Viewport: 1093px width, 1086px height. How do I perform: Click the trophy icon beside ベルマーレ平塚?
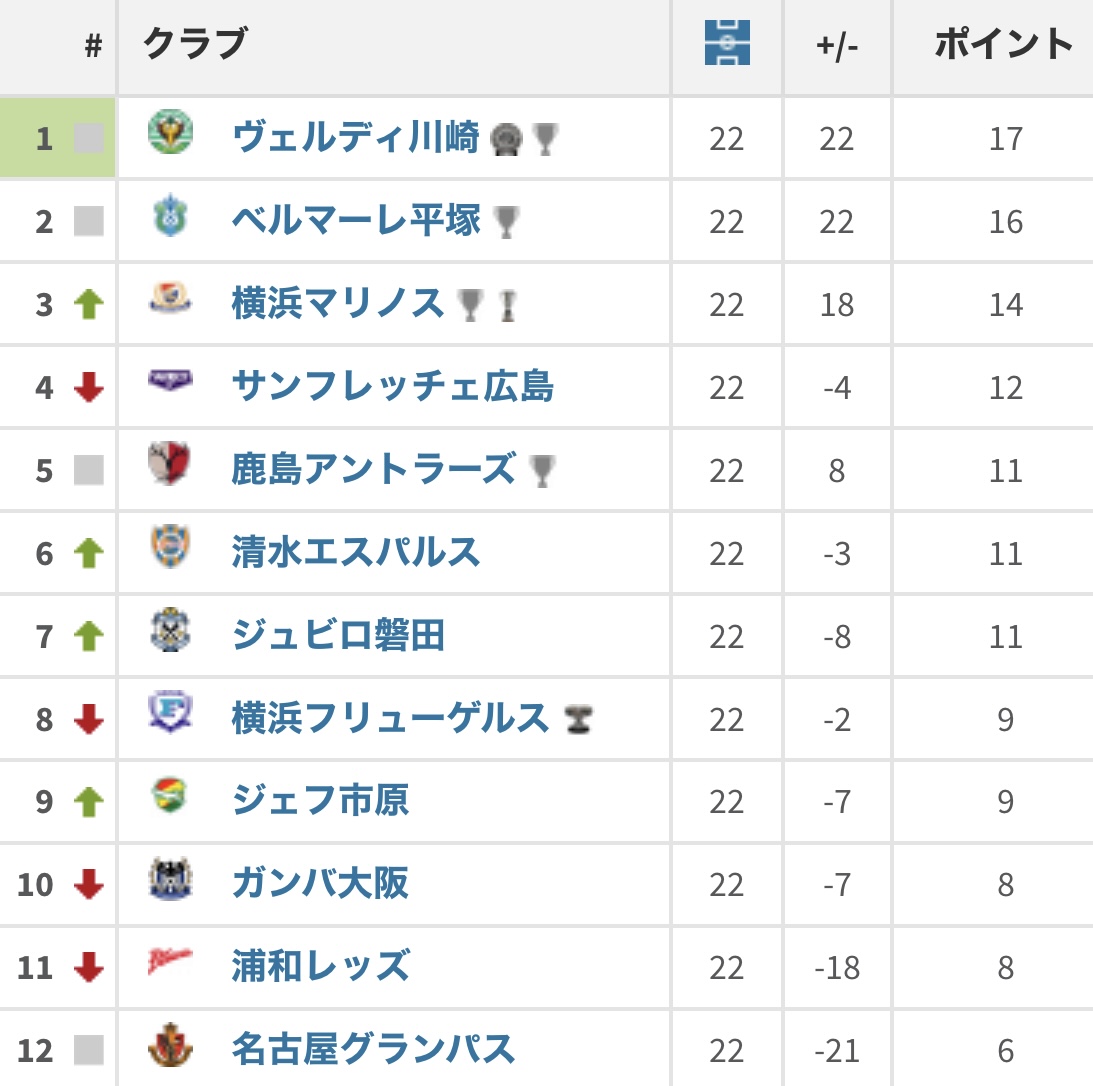(507, 221)
